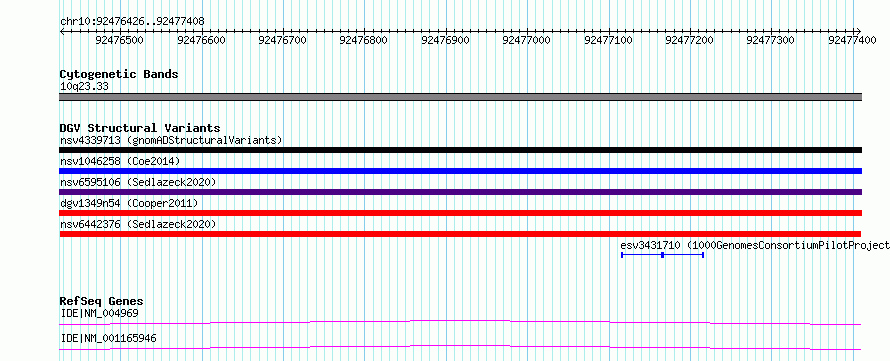Click the small blue esv3431710 variant glyph
This screenshot has height=361, width=890.
pyautogui.click(x=662, y=255)
